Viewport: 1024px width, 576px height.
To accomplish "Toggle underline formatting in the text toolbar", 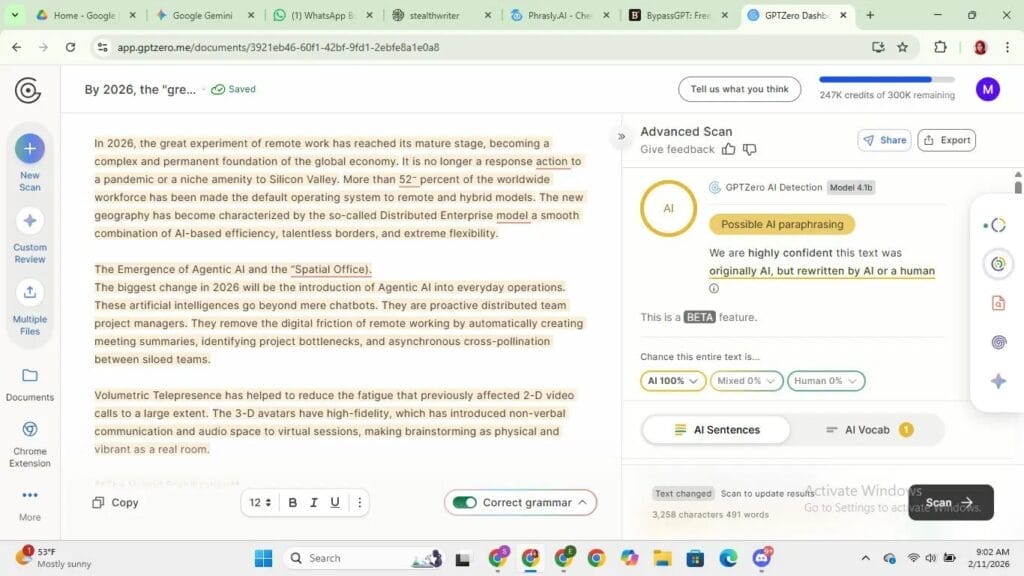I will coord(335,502).
